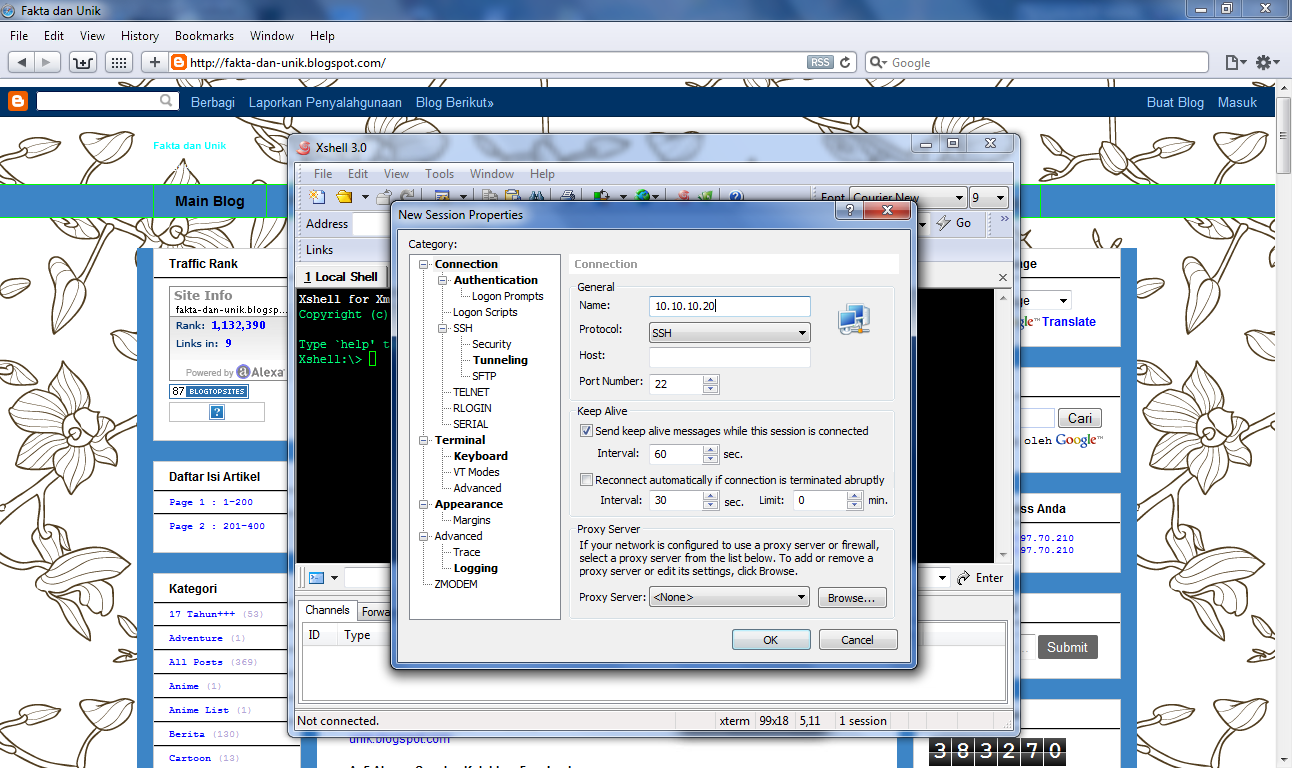Click the compose bar icon in Xshell
Viewport: 1292px width, 768px height.
tap(316, 577)
